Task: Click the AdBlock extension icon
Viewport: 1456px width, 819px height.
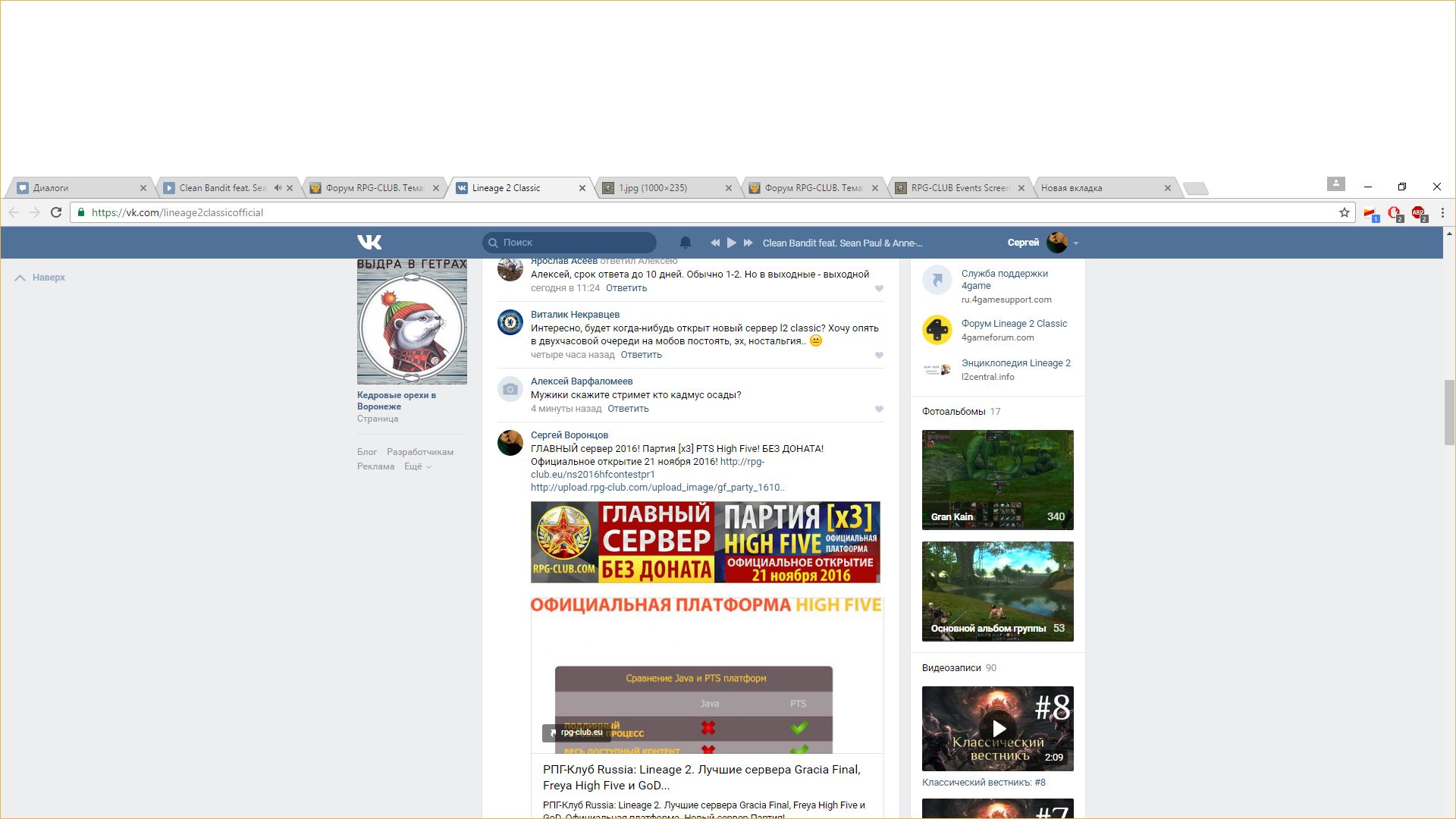Action: click(x=1418, y=213)
